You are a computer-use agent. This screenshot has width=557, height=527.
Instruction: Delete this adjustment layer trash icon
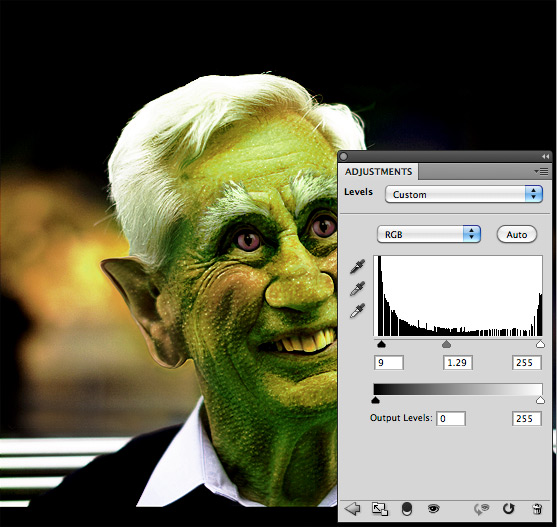pos(537,509)
